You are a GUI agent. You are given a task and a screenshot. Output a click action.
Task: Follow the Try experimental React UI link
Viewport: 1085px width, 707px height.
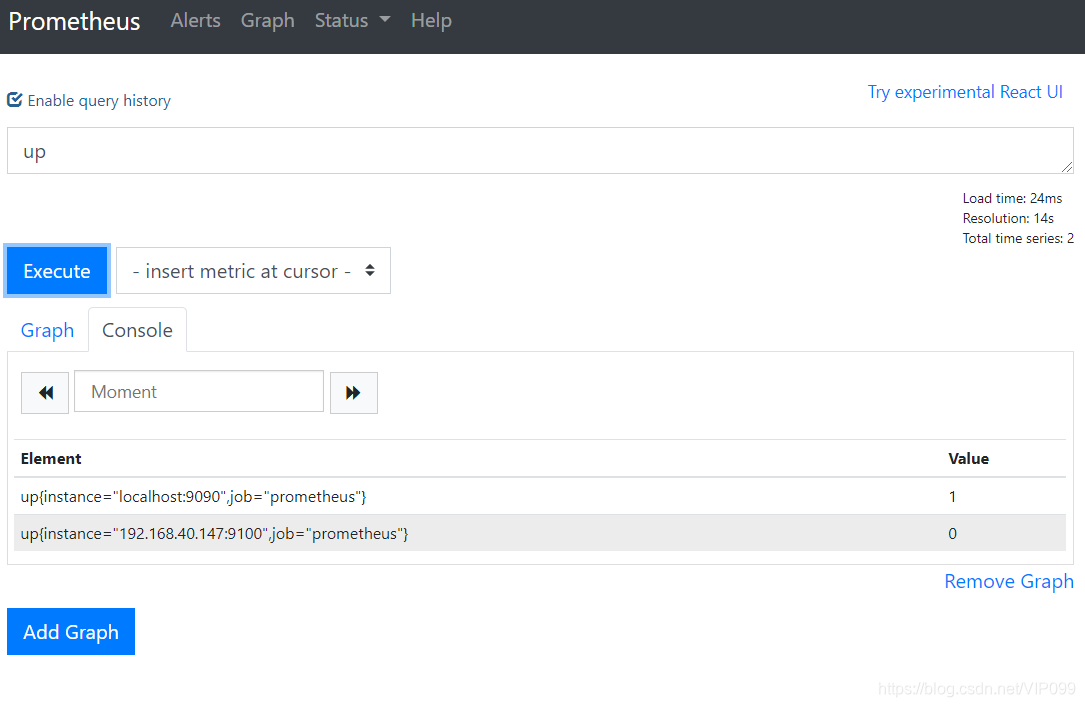pos(965,91)
